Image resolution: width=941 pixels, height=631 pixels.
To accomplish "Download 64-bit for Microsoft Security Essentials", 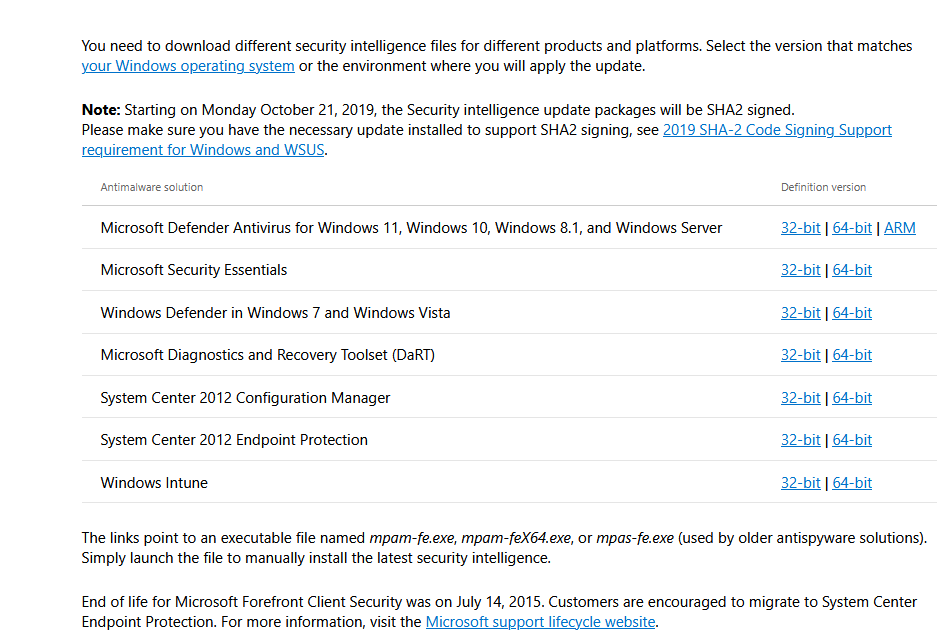I will [x=852, y=270].
